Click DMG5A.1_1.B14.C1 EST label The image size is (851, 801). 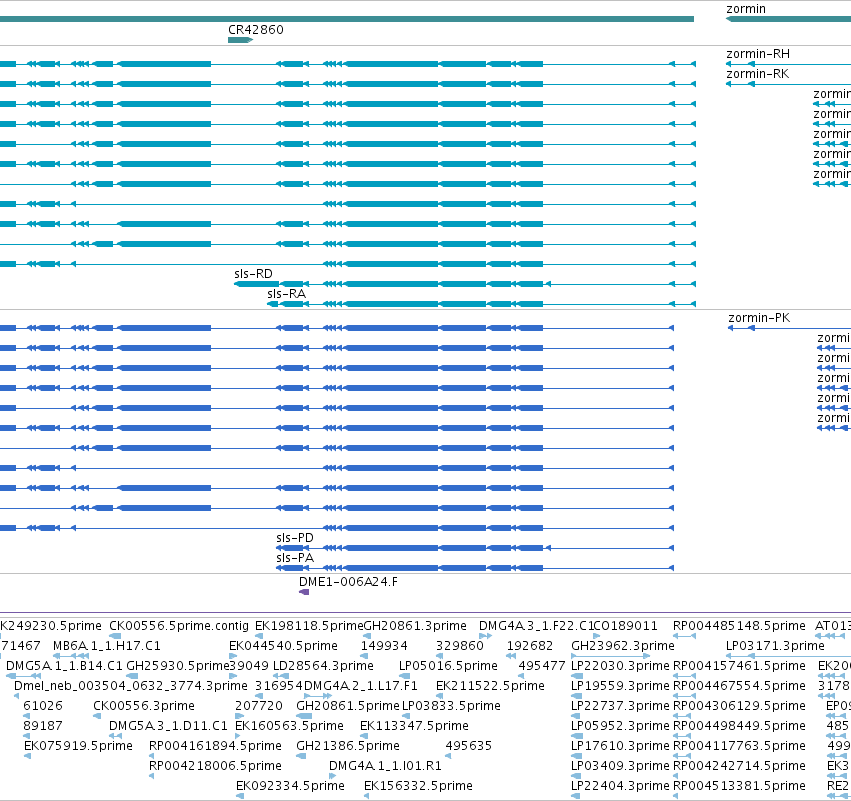64,666
